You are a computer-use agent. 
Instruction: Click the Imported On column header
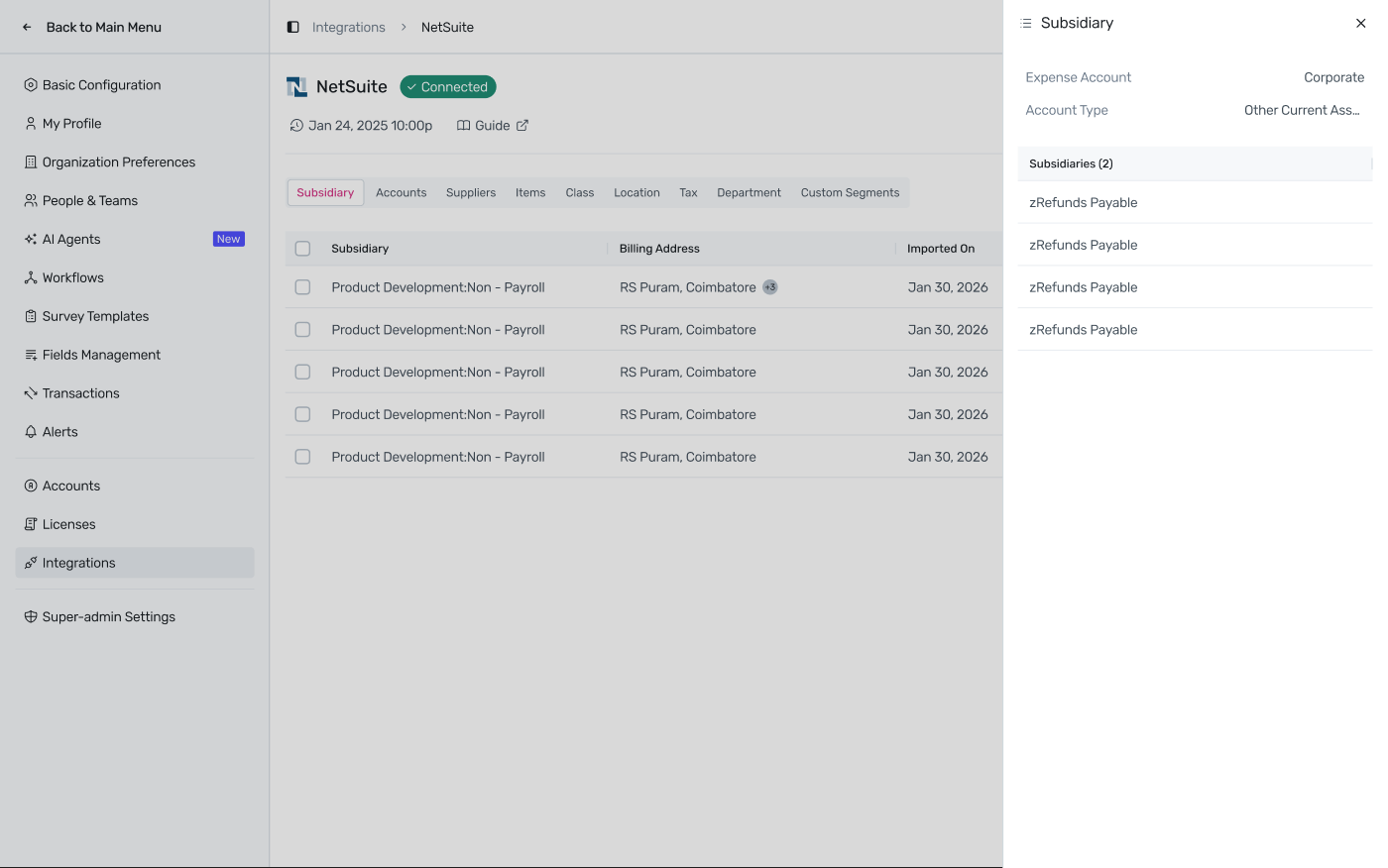pyautogui.click(x=941, y=249)
